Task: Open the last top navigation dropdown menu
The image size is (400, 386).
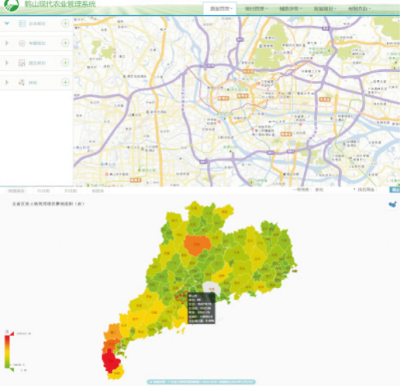Action: [359, 9]
